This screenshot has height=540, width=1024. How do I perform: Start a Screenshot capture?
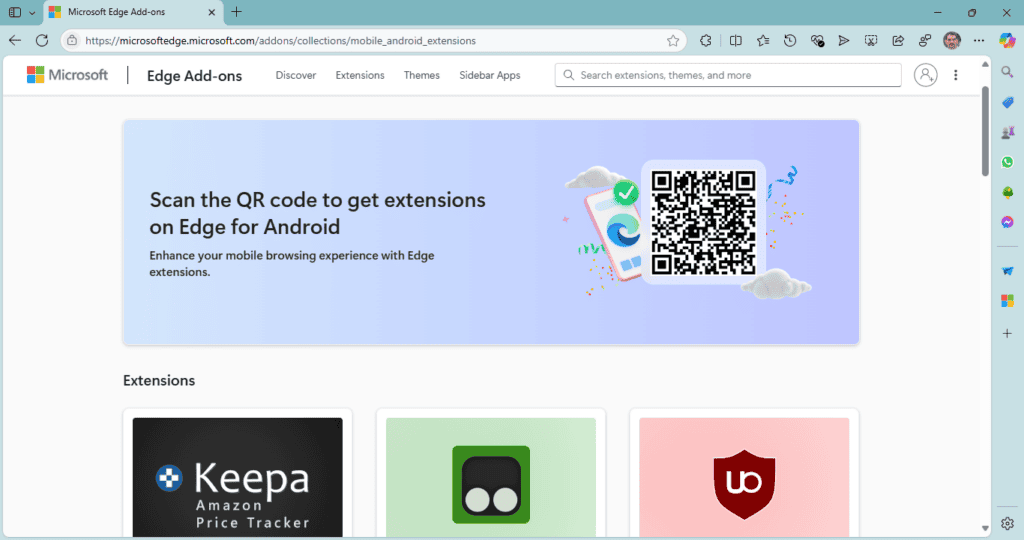(x=871, y=40)
